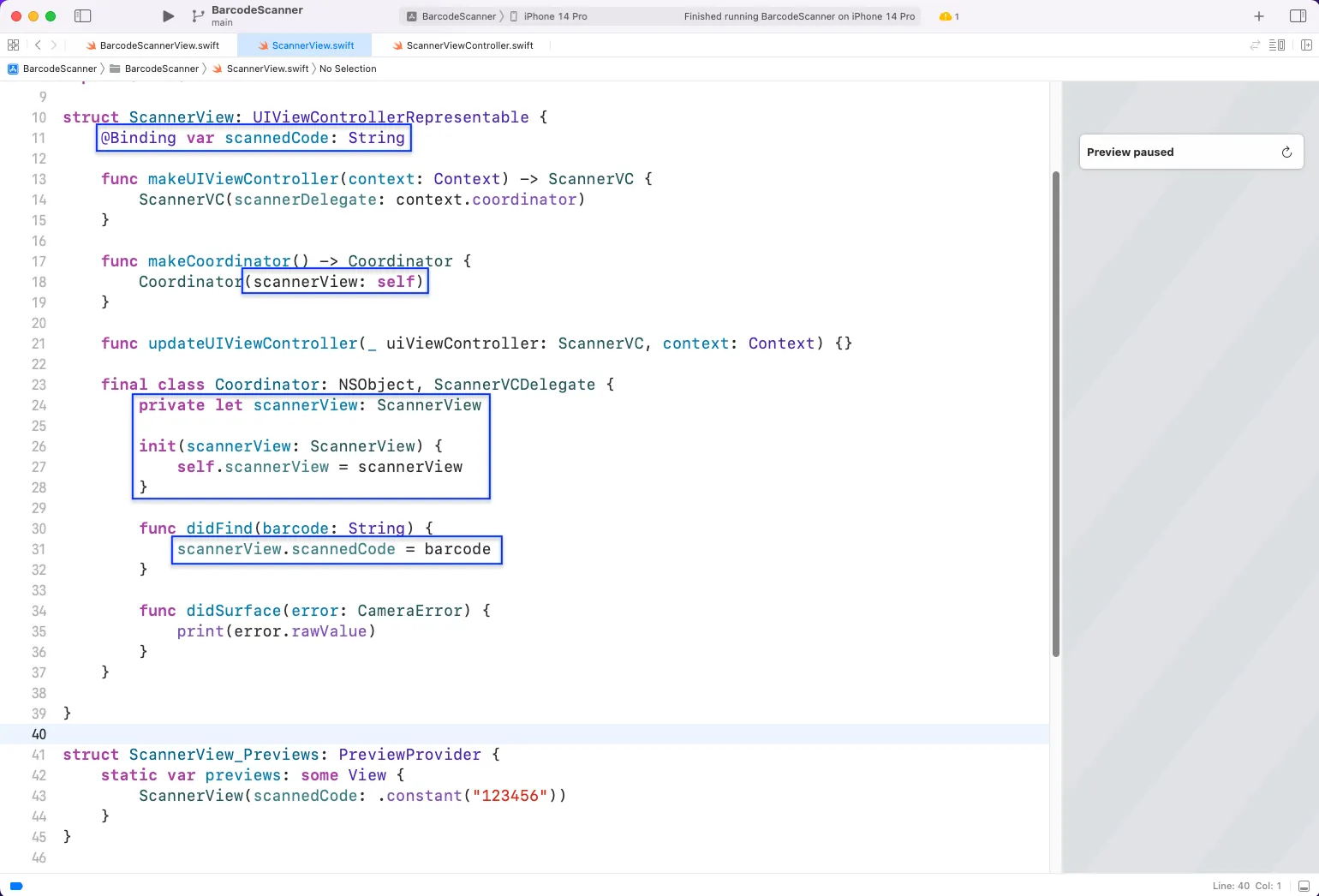Viewport: 1319px width, 896px height.
Task: Open the issue warning indicator
Action: (x=949, y=16)
